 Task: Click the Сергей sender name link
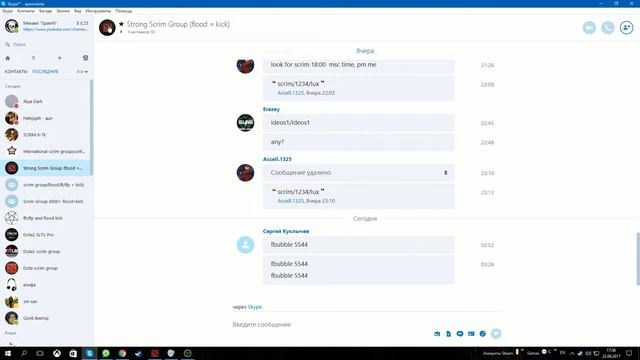286,231
